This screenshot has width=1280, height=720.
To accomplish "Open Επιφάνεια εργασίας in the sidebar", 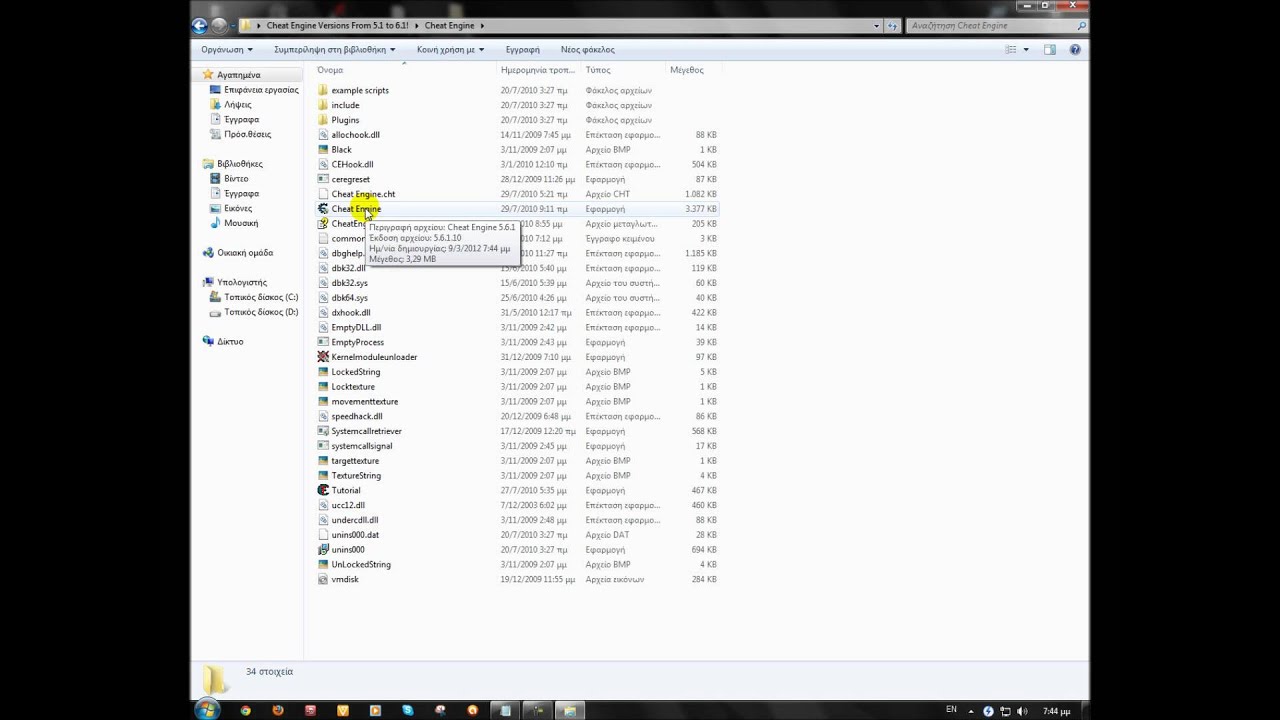I will [261, 90].
